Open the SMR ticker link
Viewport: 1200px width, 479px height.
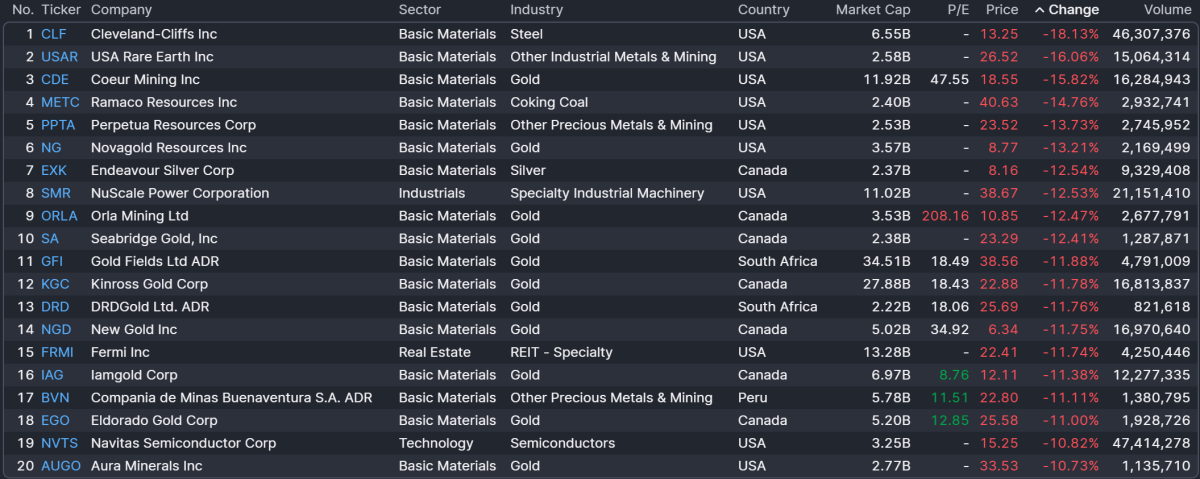55,193
